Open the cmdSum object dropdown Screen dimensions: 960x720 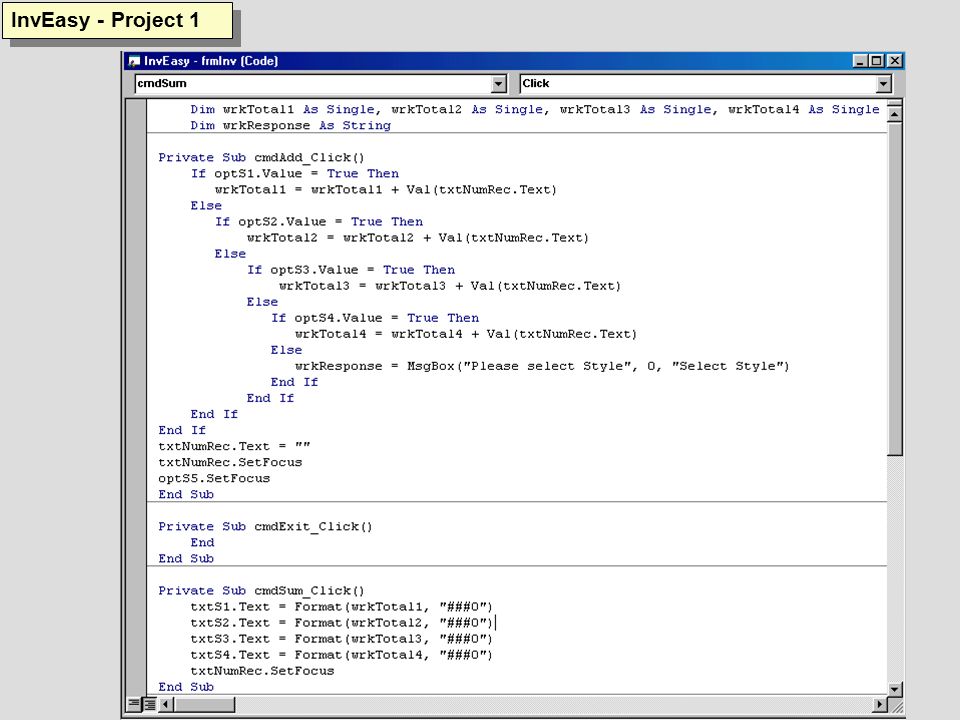pos(499,84)
